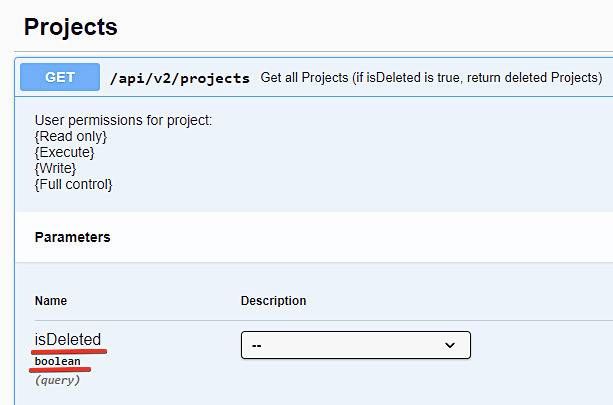Click the boolean type label
This screenshot has height=405, width=613.
click(x=57, y=361)
